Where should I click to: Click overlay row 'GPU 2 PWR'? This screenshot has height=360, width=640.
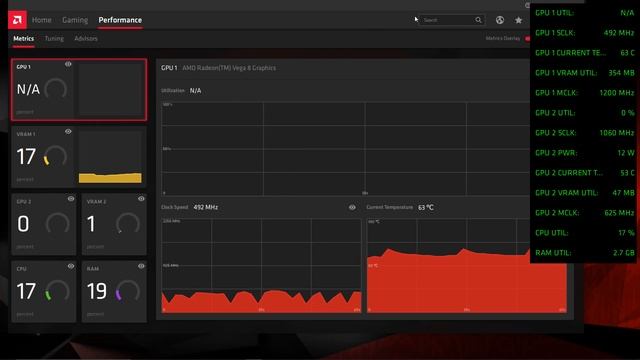pyautogui.click(x=584, y=153)
